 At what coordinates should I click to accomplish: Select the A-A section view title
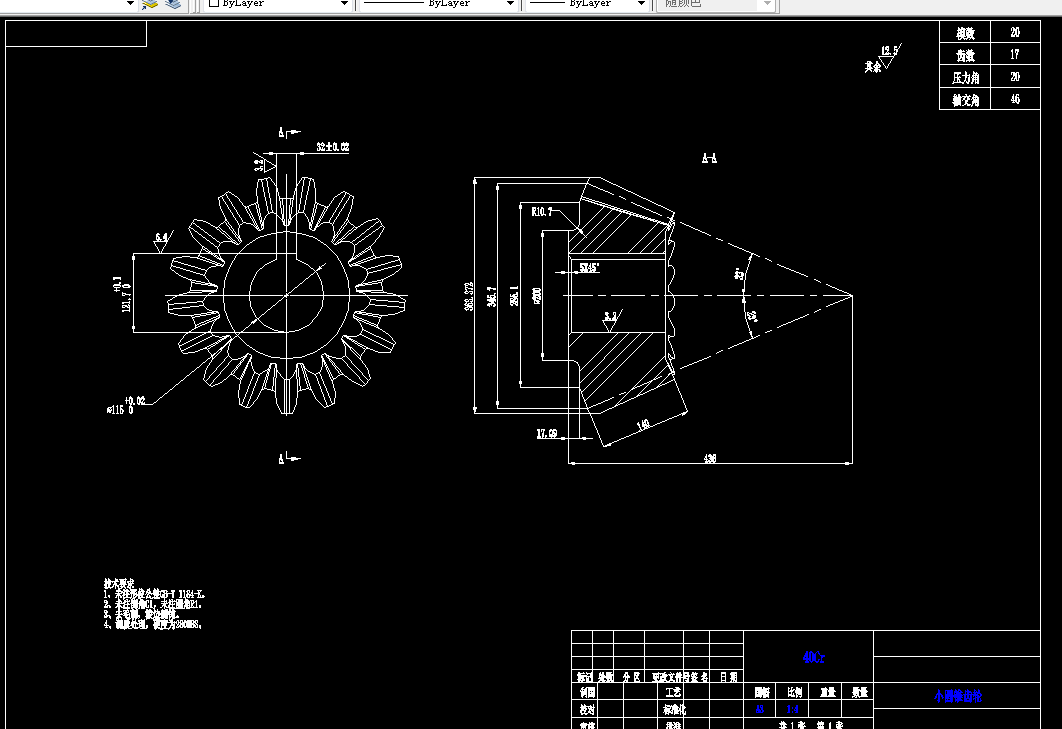pos(709,159)
